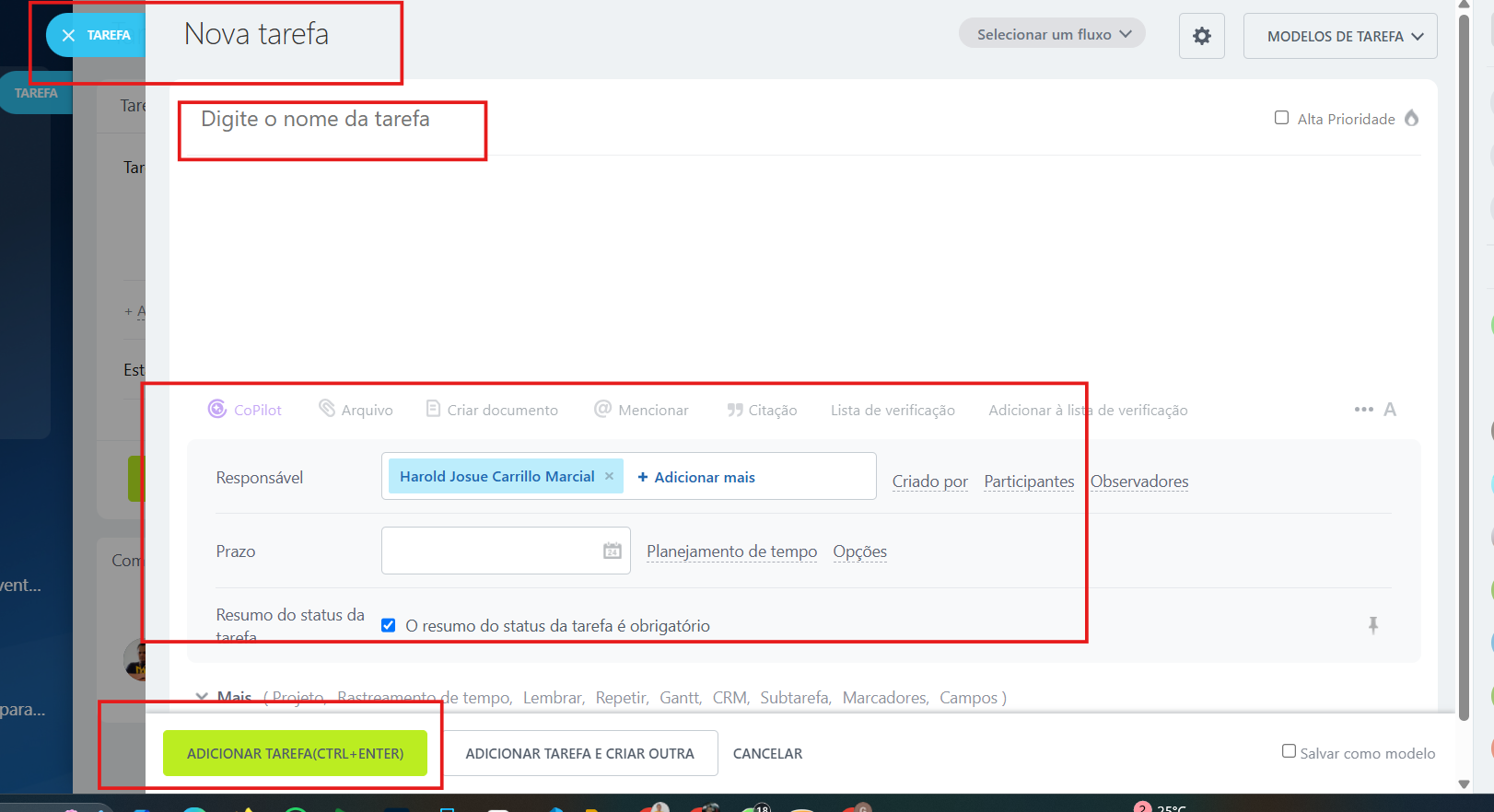
Task: Enable the Alta Prioridade checkbox
Action: (x=1281, y=118)
